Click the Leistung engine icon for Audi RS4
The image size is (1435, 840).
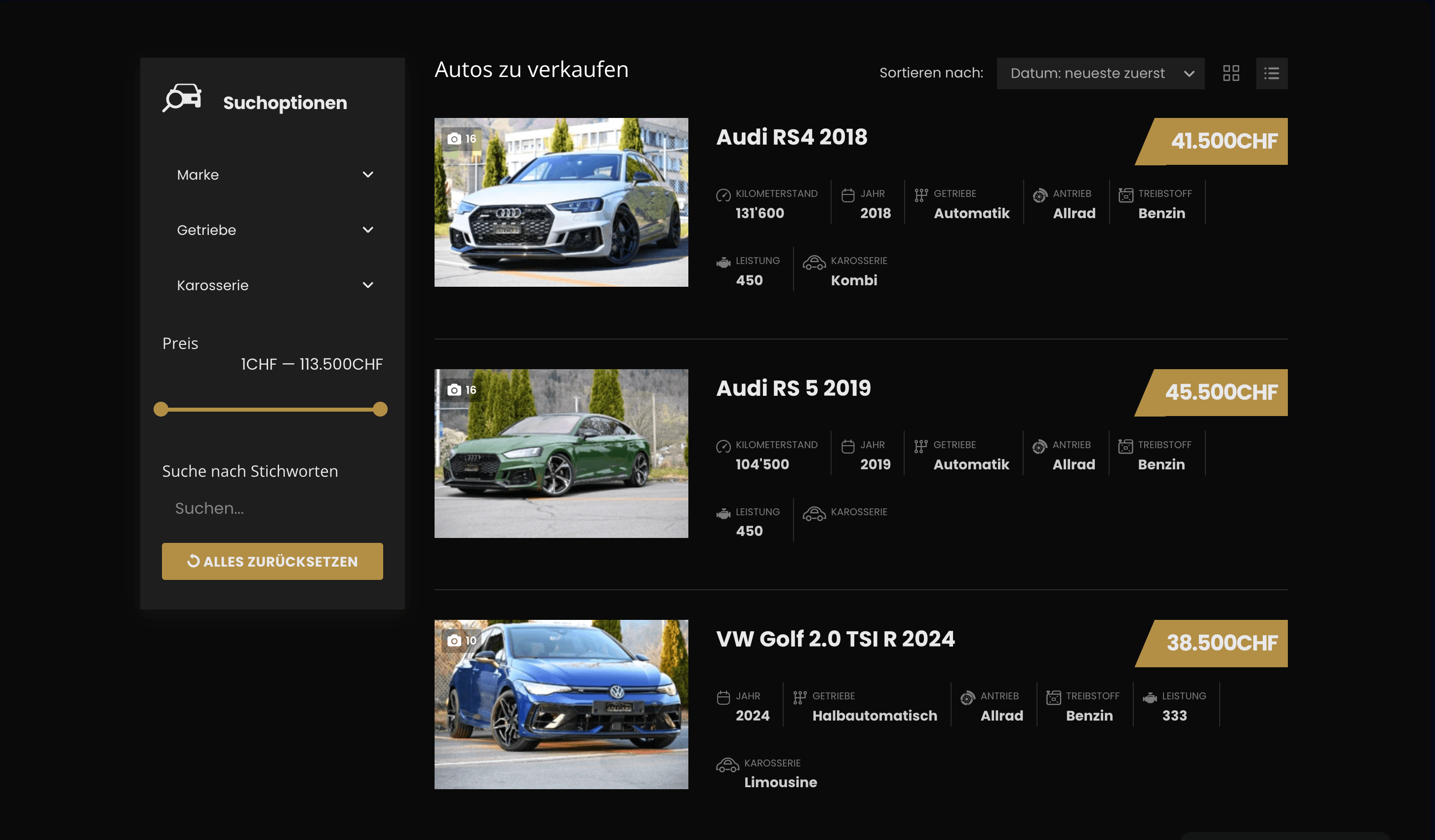(x=723, y=263)
